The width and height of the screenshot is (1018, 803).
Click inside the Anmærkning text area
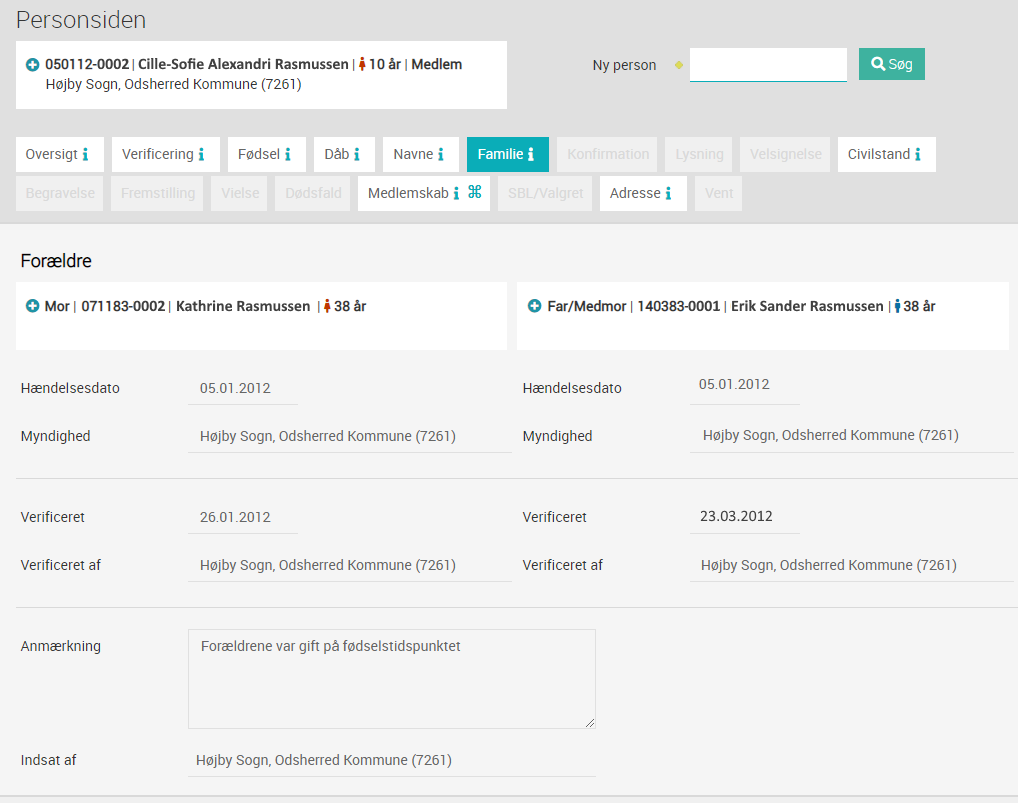(391, 679)
